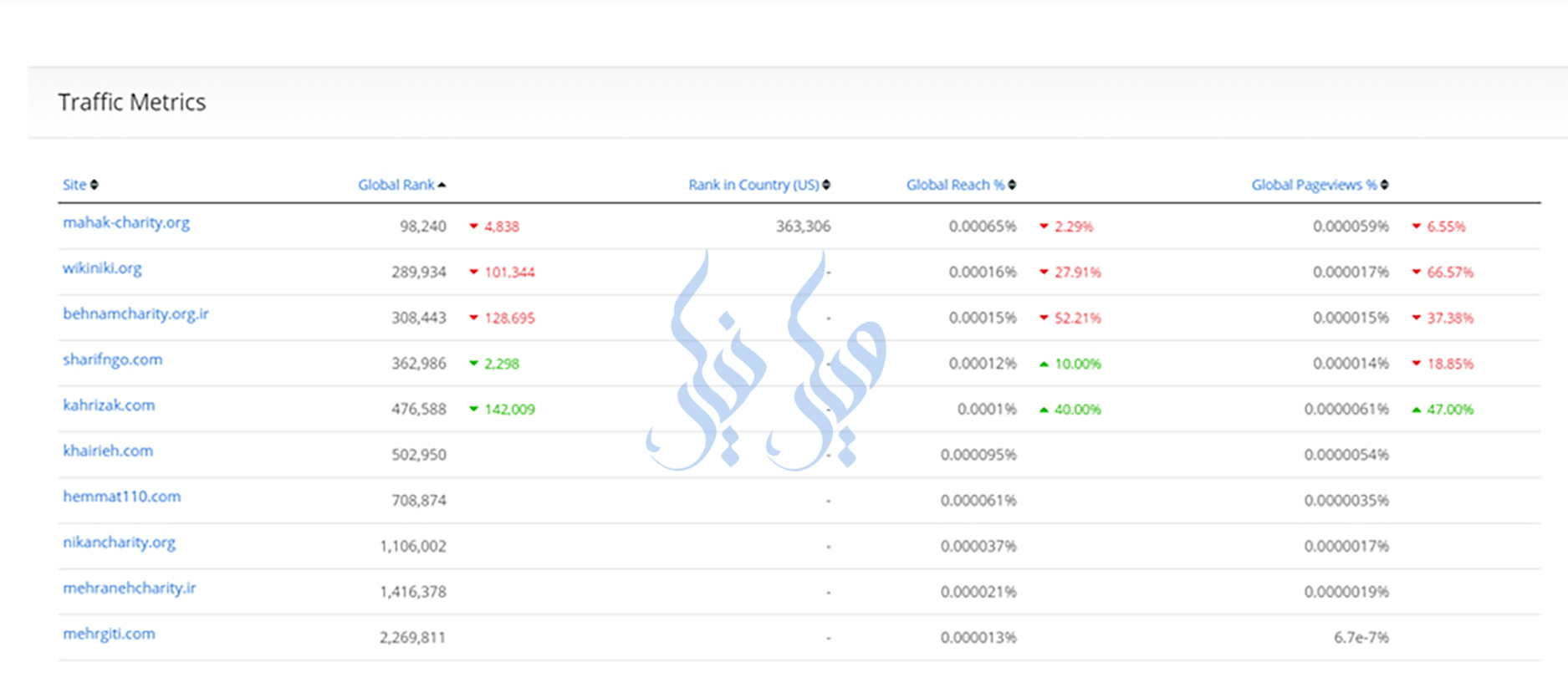1568x693 pixels.
Task: Open hemmat110.com in the table
Action: pyautogui.click(x=121, y=497)
